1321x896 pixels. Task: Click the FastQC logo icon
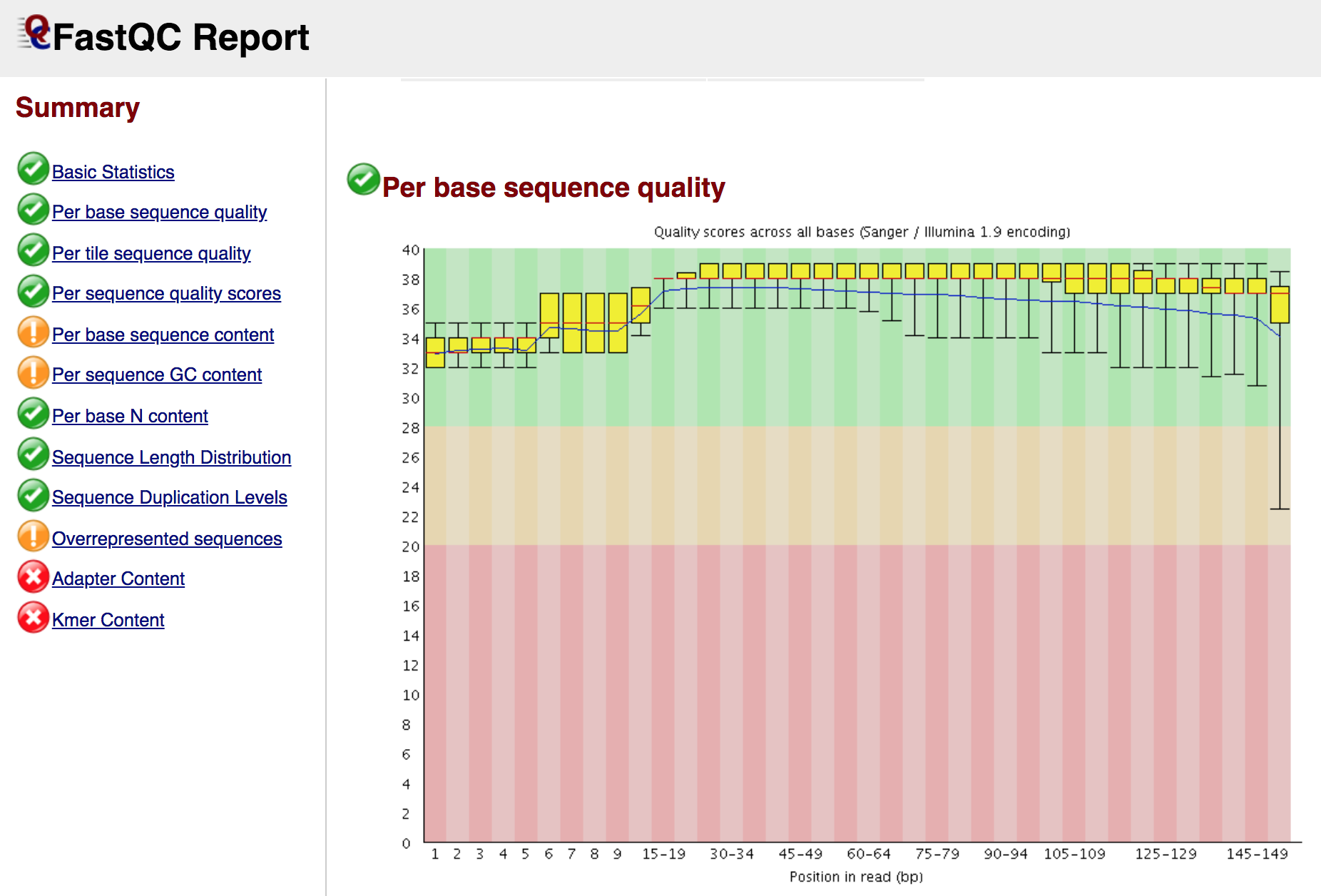[x=34, y=33]
